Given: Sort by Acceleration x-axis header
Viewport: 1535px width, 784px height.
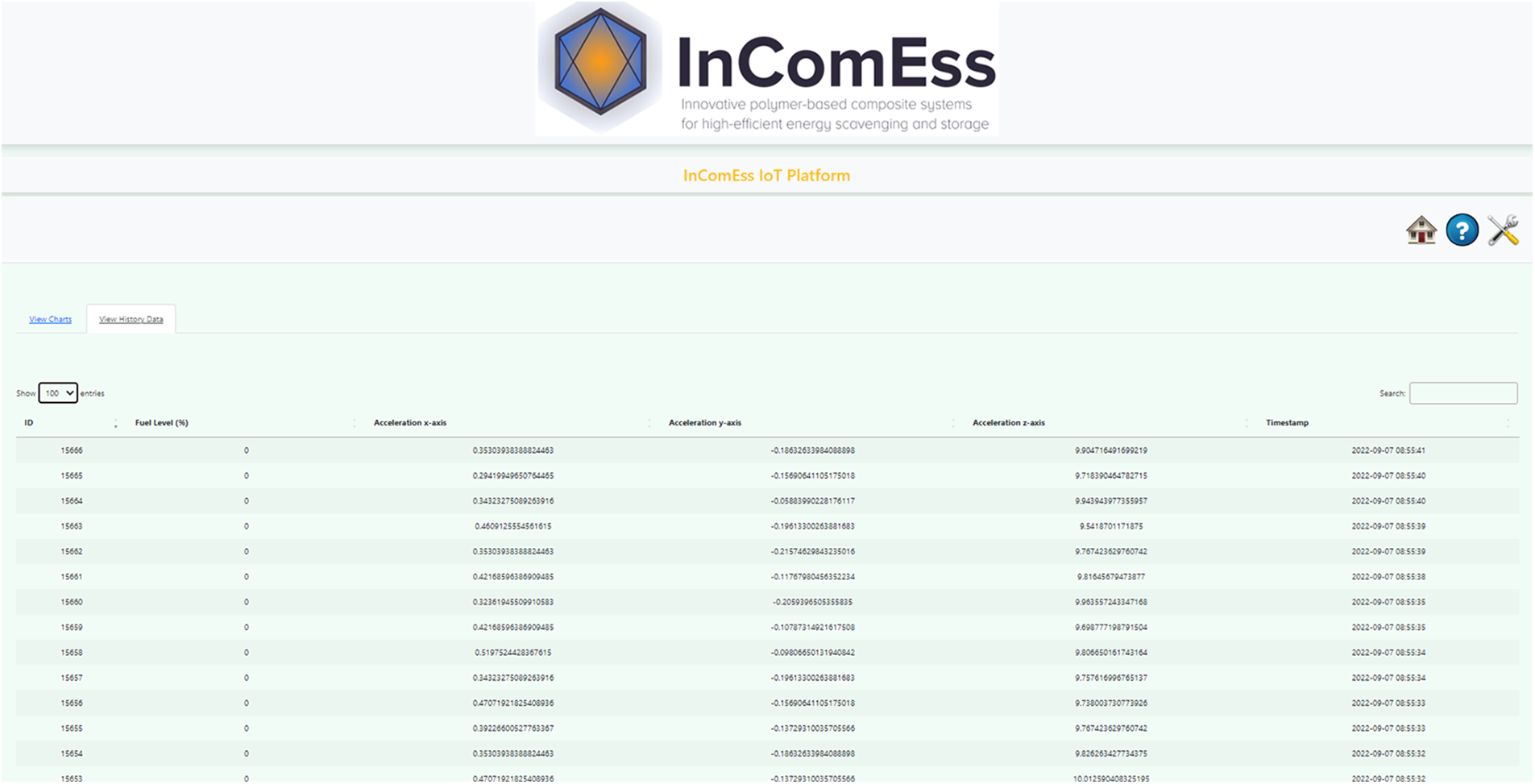Looking at the screenshot, I should (409, 423).
